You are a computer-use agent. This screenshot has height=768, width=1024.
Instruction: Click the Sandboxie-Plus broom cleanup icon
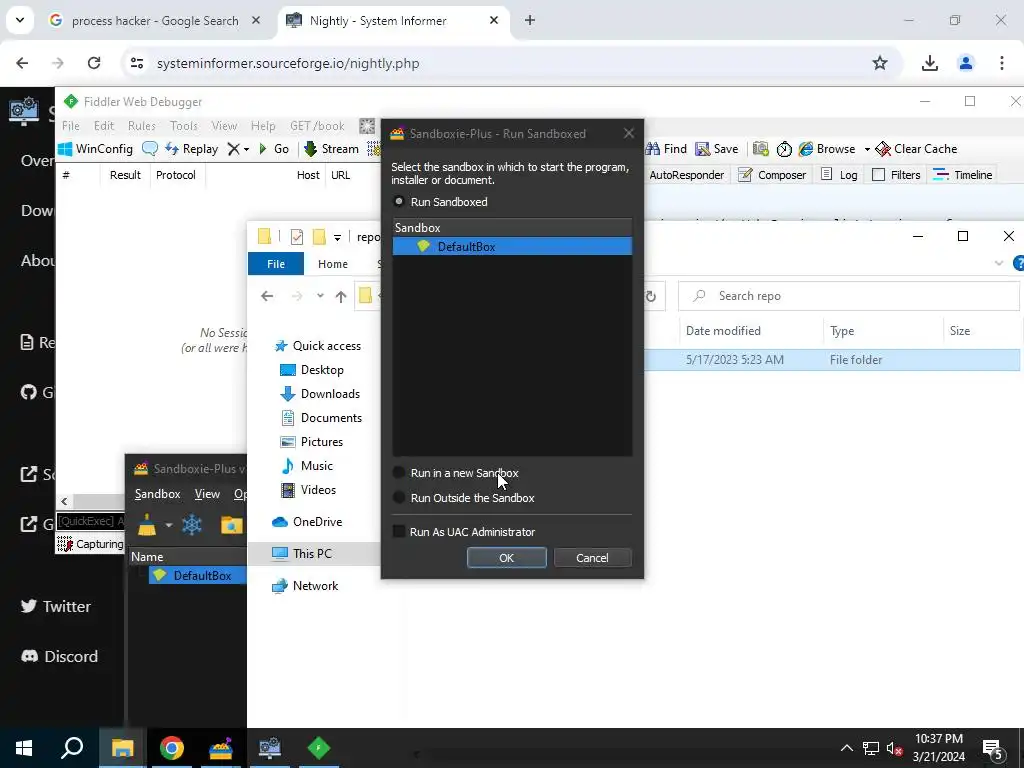click(x=147, y=525)
